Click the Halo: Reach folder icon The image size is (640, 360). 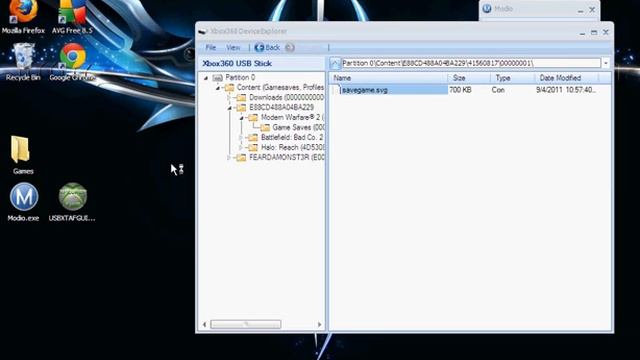(253, 147)
